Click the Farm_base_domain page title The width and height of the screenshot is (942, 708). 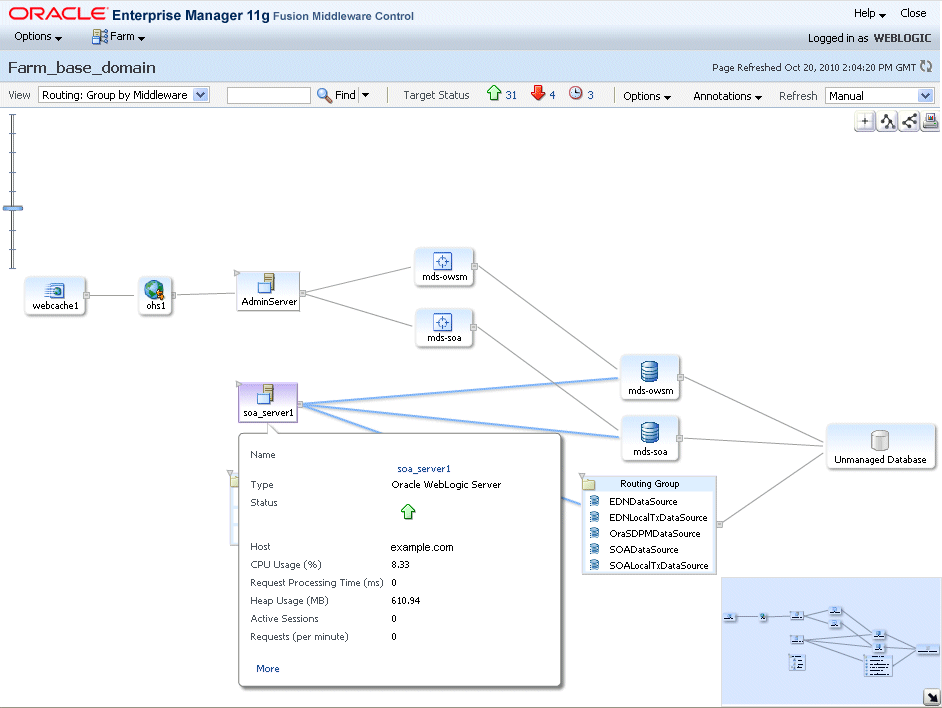(x=82, y=67)
